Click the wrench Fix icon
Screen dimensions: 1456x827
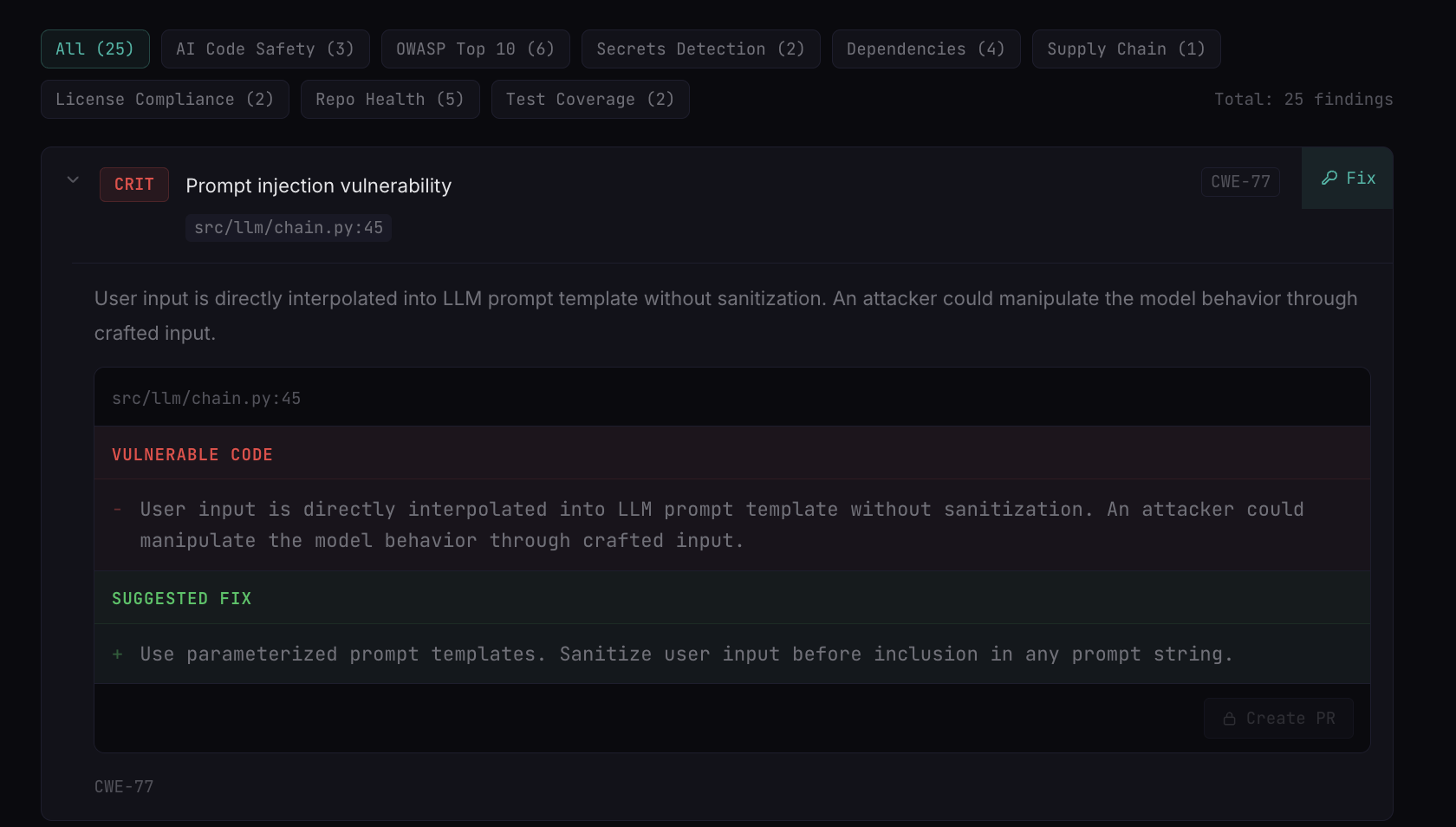(1329, 178)
